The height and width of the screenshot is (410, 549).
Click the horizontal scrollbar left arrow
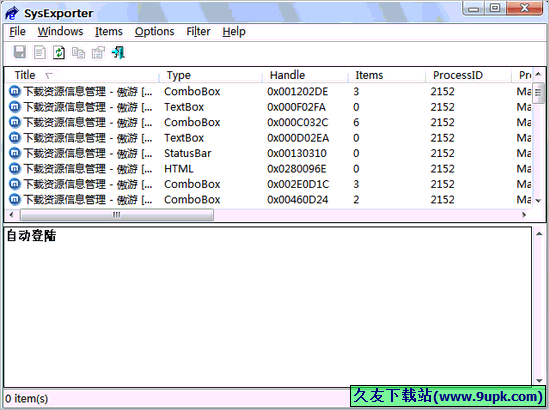coord(12,215)
